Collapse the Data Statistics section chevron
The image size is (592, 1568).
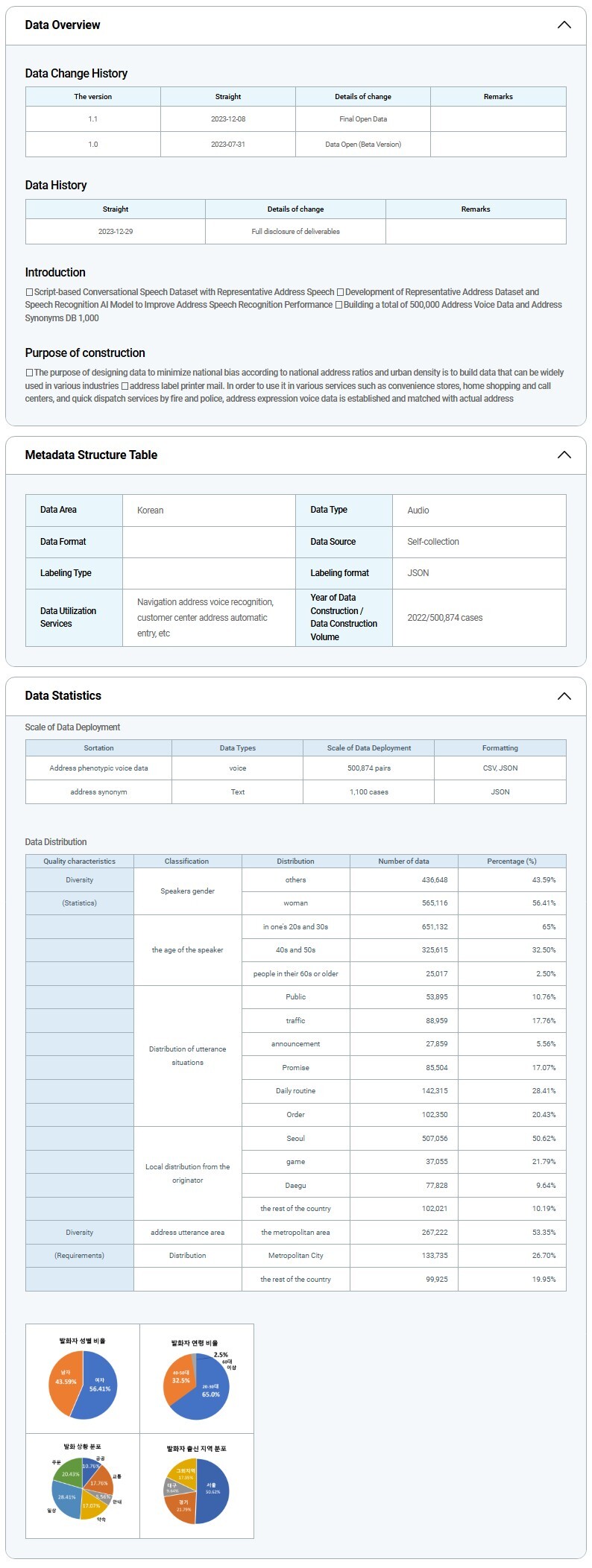click(x=564, y=695)
